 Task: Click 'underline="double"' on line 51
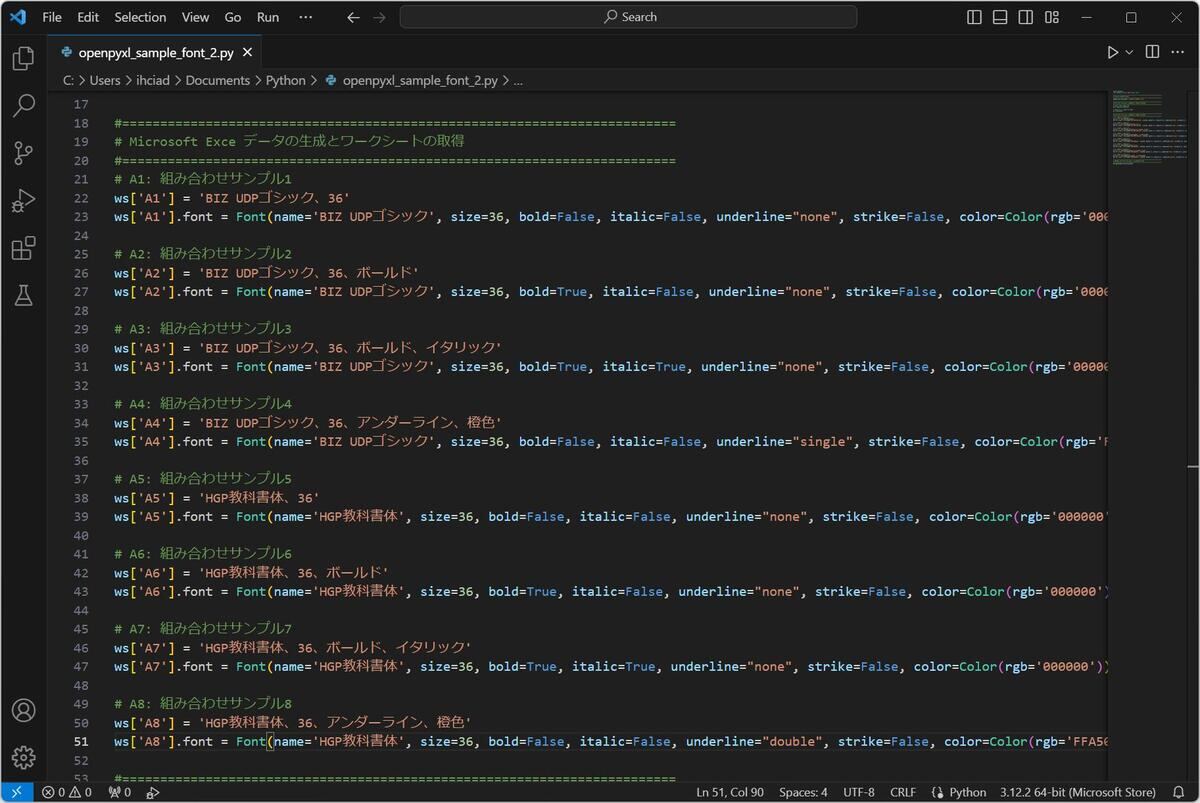point(754,741)
